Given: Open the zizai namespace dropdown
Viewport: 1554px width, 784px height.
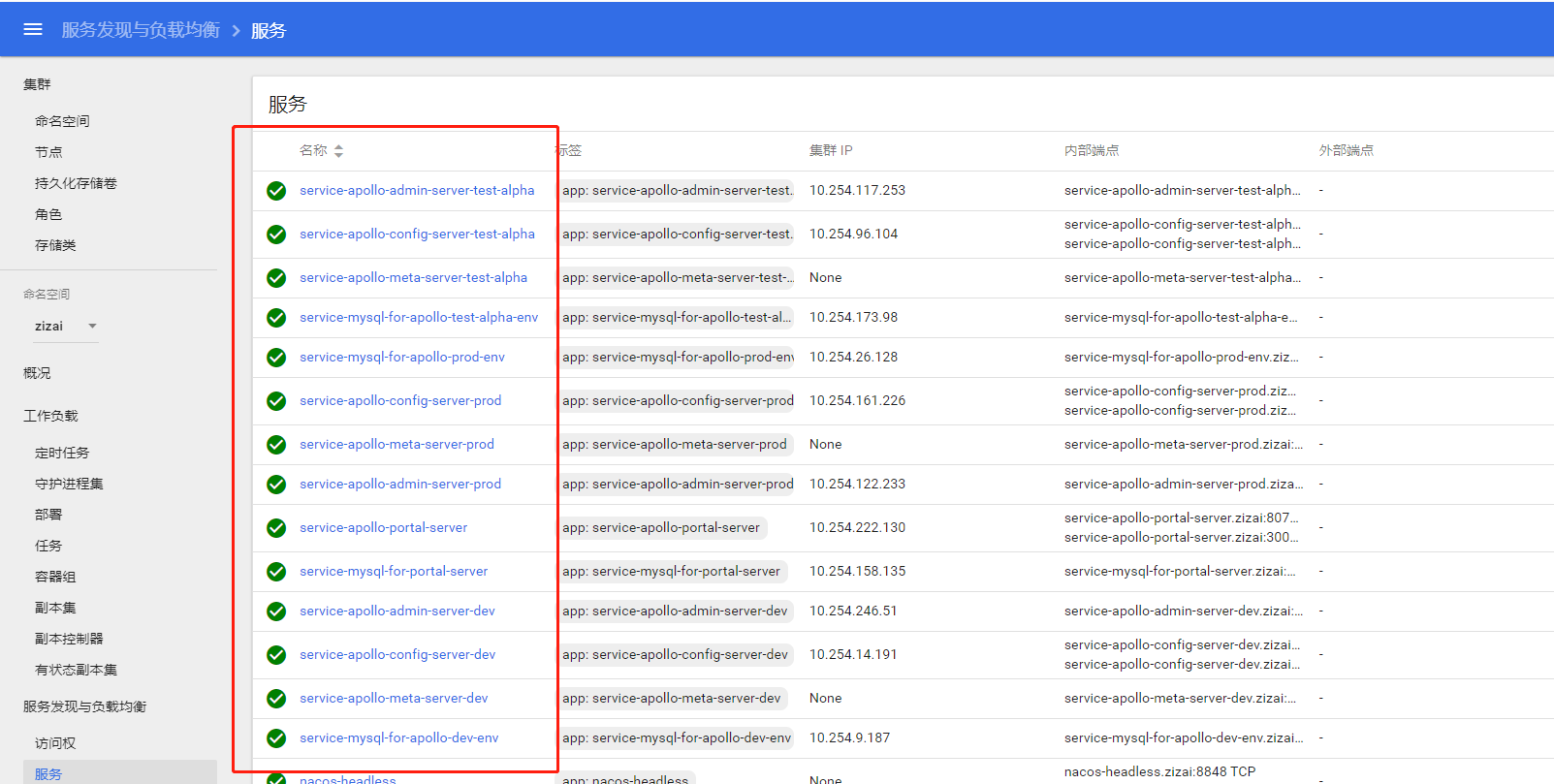Looking at the screenshot, I should 66,327.
